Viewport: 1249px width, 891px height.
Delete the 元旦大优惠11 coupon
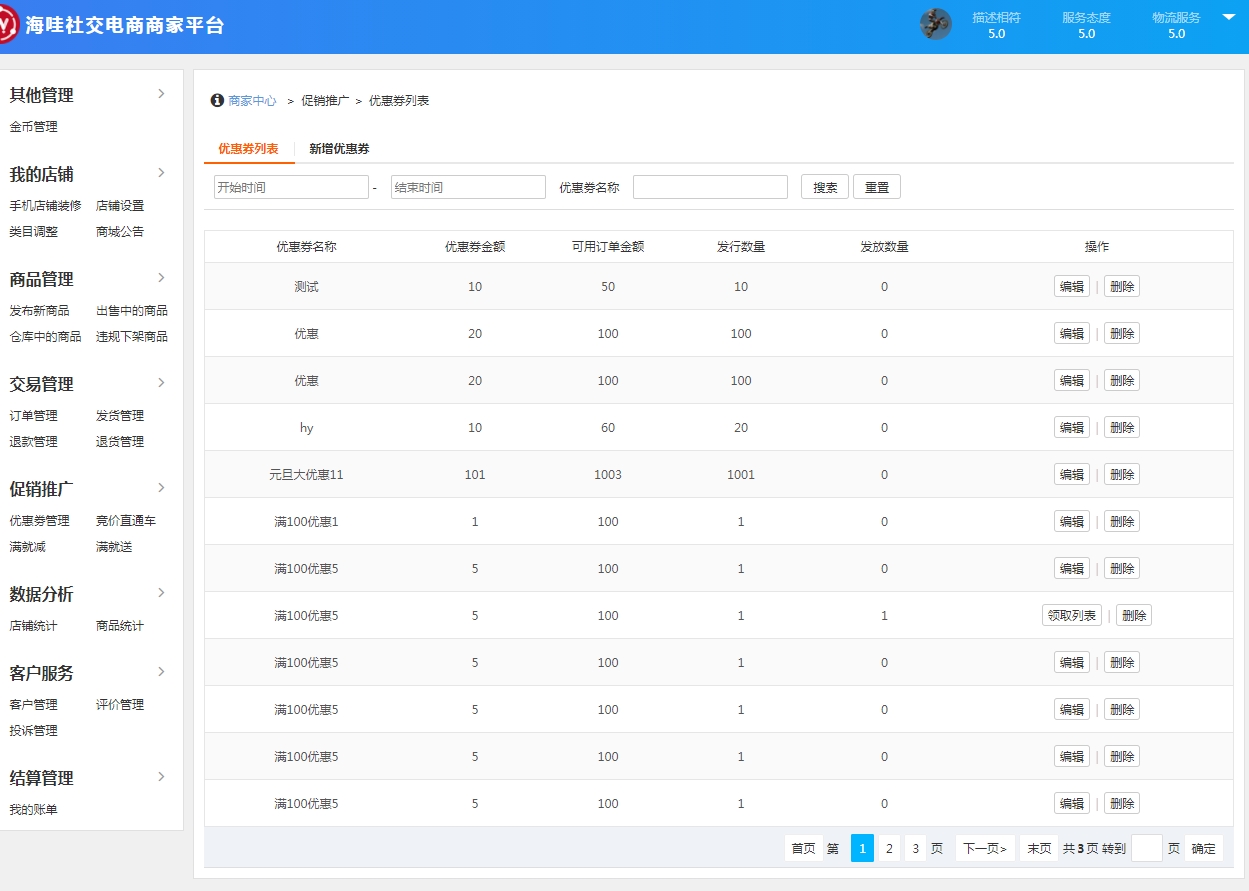pos(1122,474)
